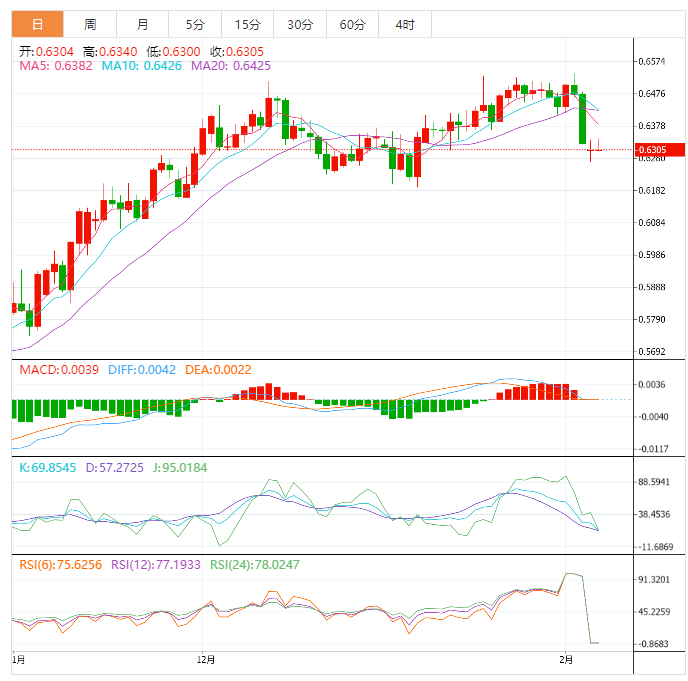Click the DEA:0.0022 value

[x=218, y=370]
